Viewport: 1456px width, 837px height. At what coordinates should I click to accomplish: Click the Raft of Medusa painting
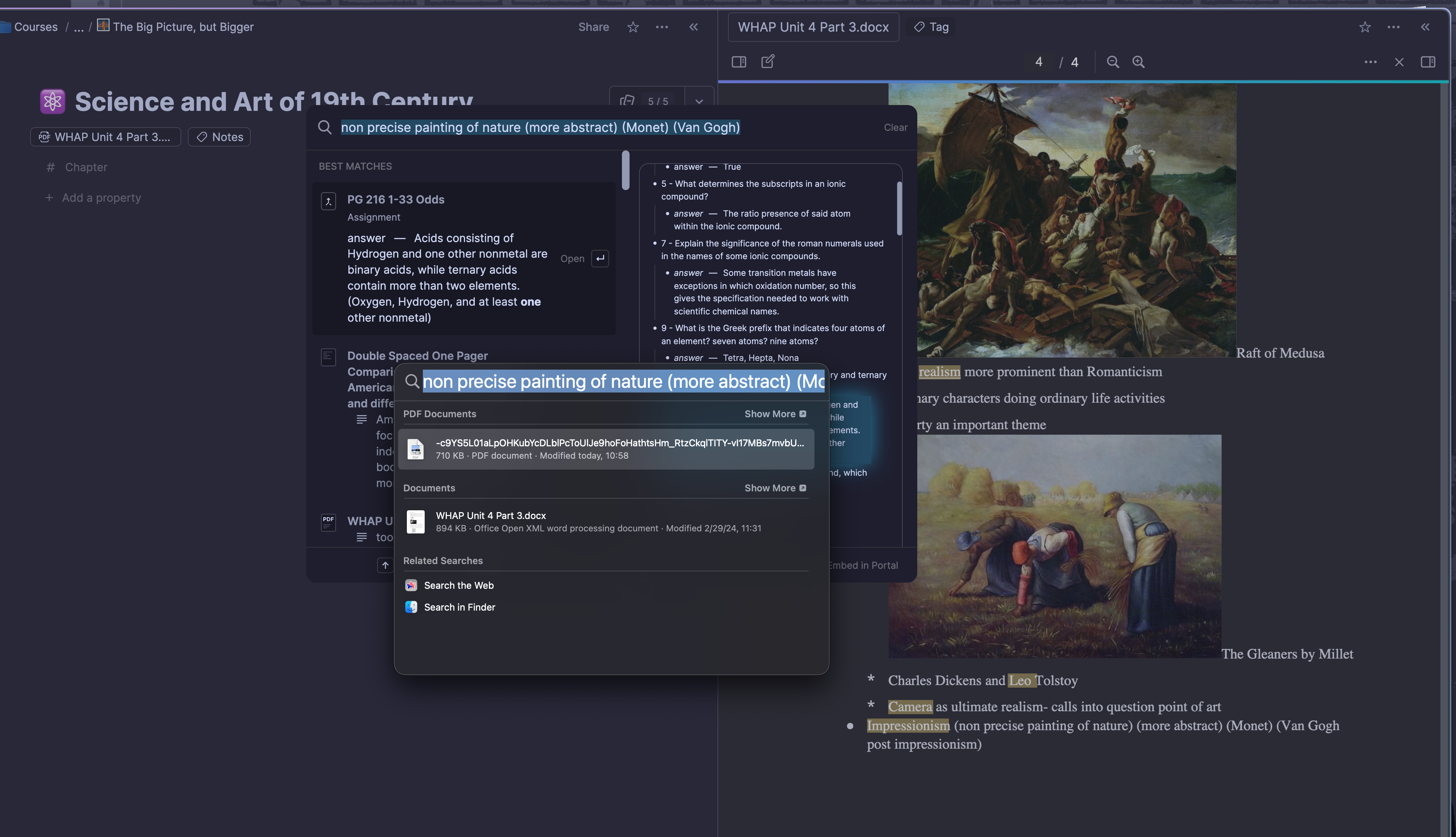(x=1076, y=220)
